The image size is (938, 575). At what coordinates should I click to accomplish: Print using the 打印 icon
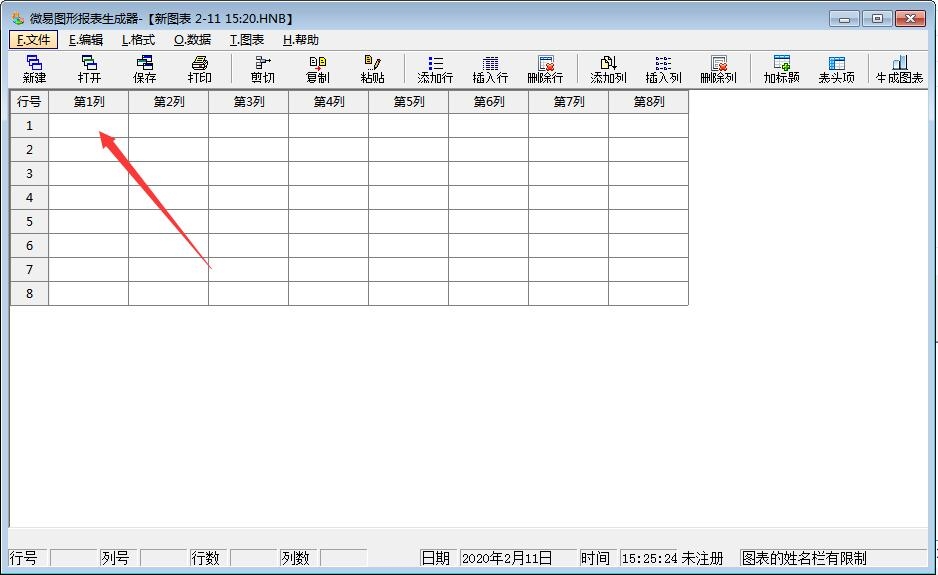(199, 69)
